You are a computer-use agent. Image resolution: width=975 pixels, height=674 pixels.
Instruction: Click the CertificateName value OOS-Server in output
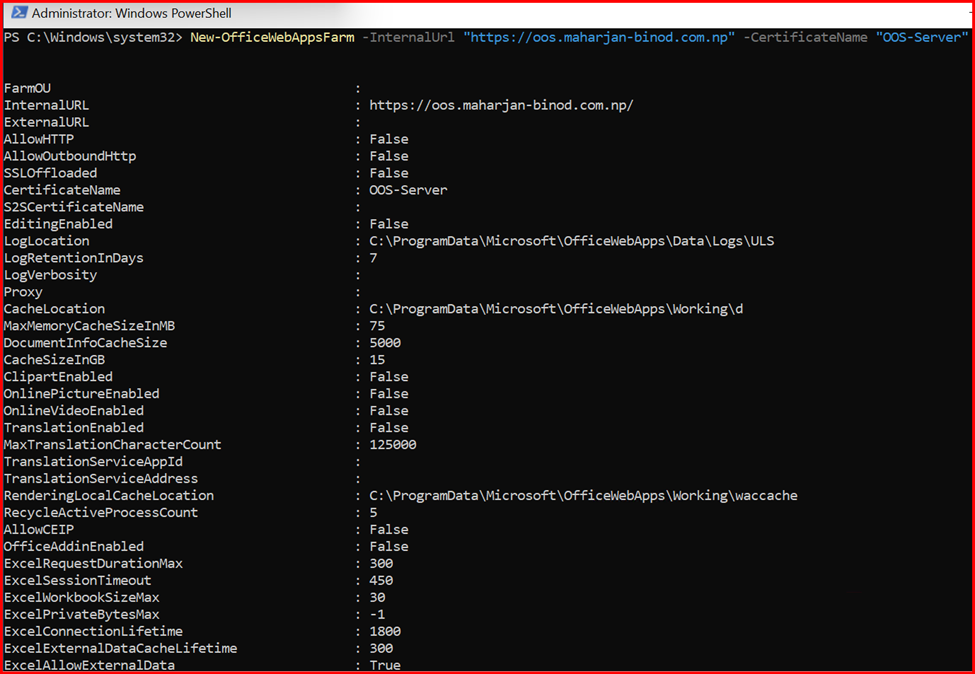(408, 190)
